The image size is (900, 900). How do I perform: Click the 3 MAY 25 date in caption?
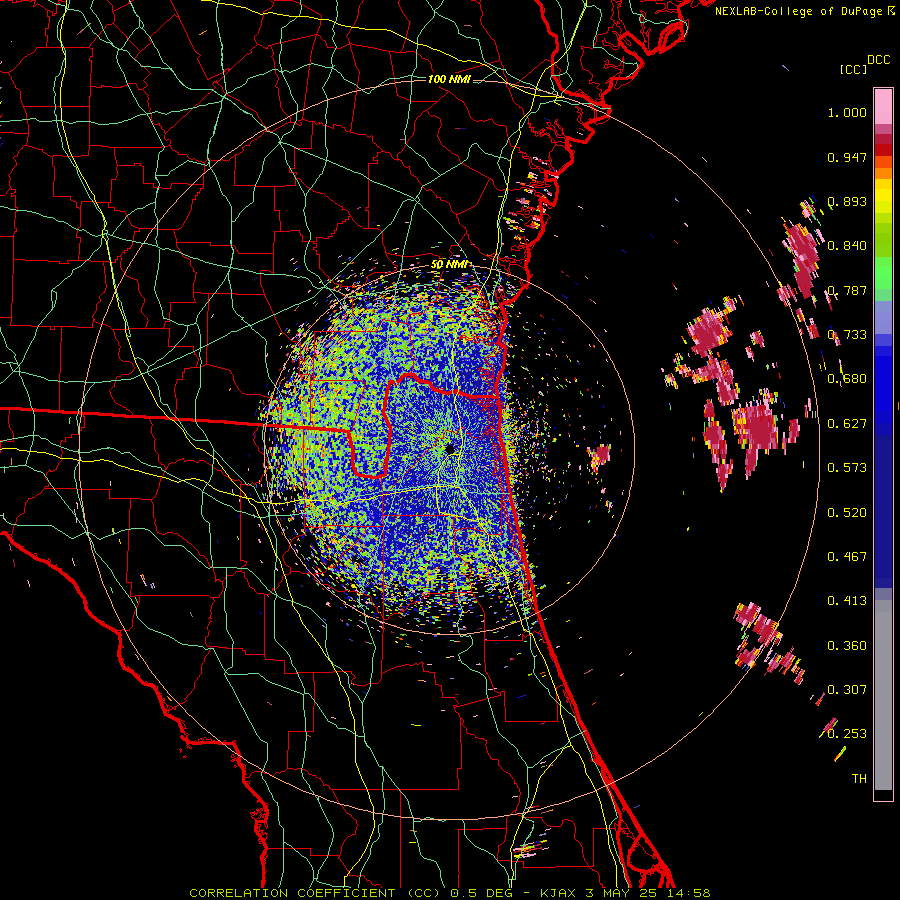click(622, 893)
